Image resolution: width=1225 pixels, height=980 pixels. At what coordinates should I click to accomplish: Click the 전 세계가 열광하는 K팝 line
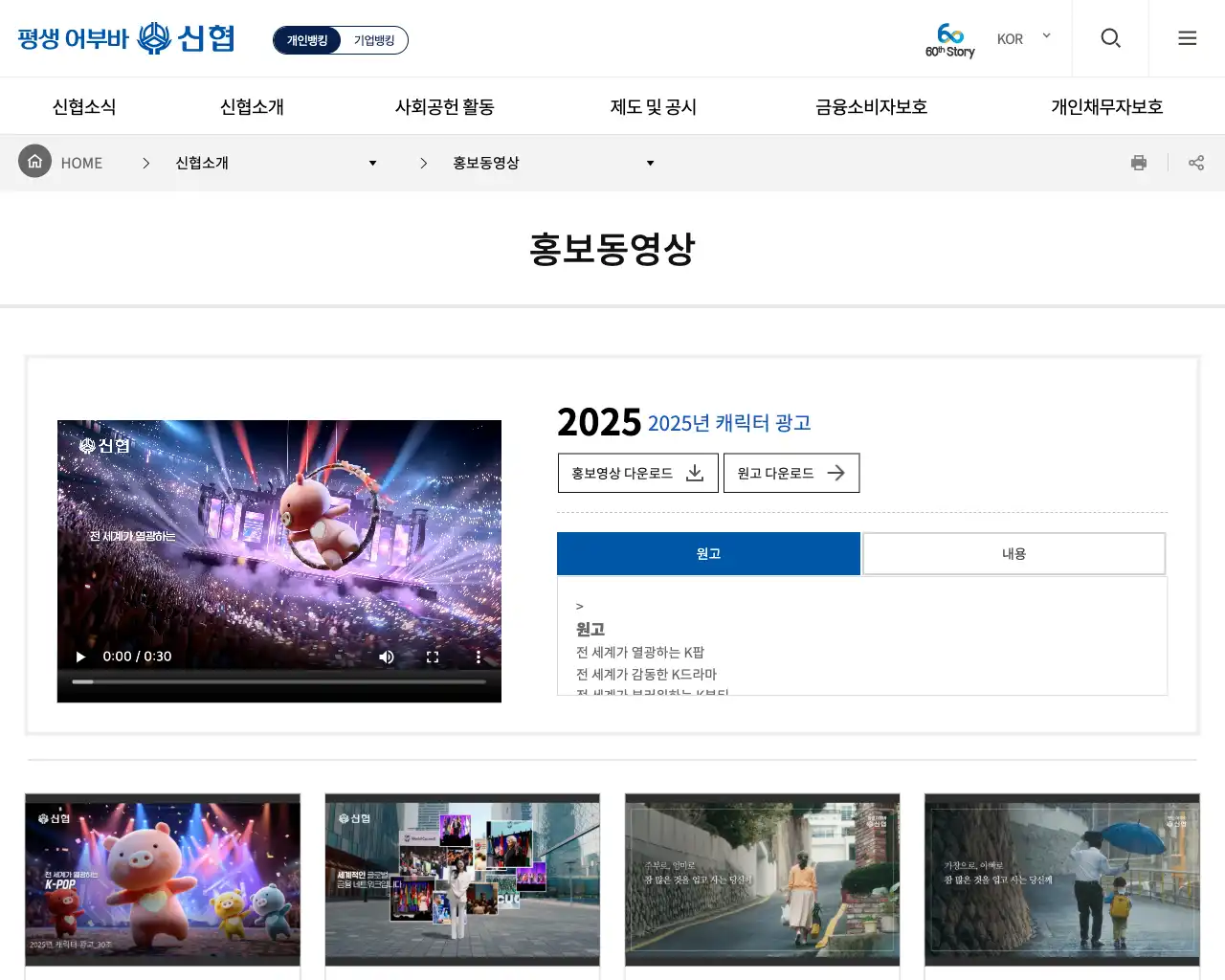[640, 652]
